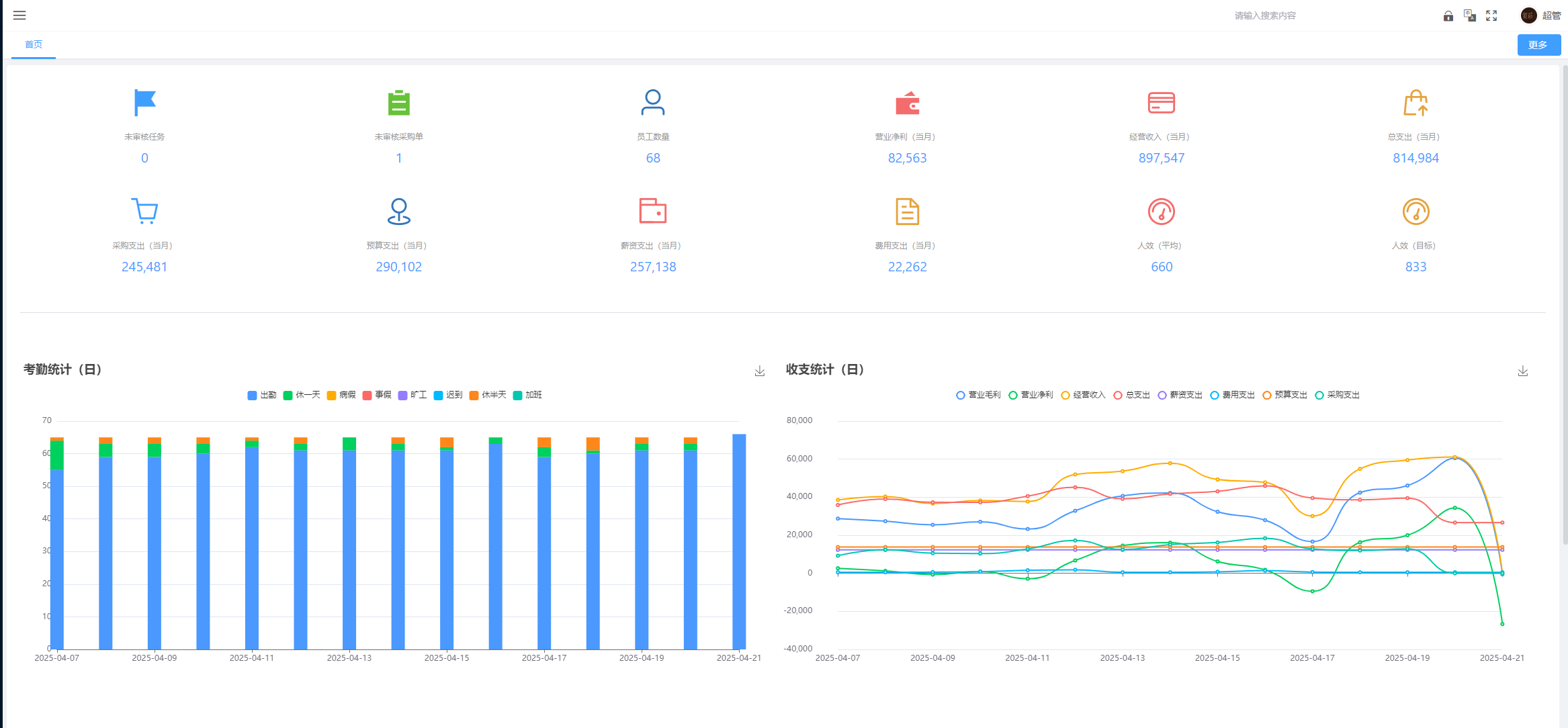Switch to the 首页 tab
This screenshot has height=728, width=1568.
tap(34, 44)
